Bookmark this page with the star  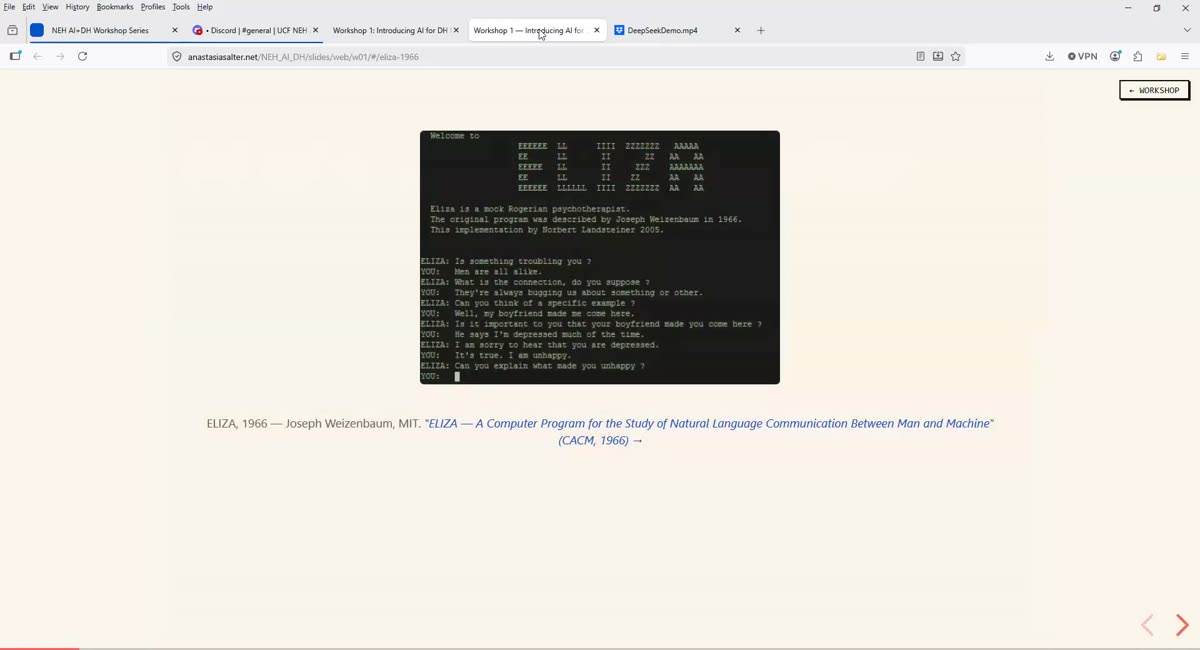pos(956,56)
